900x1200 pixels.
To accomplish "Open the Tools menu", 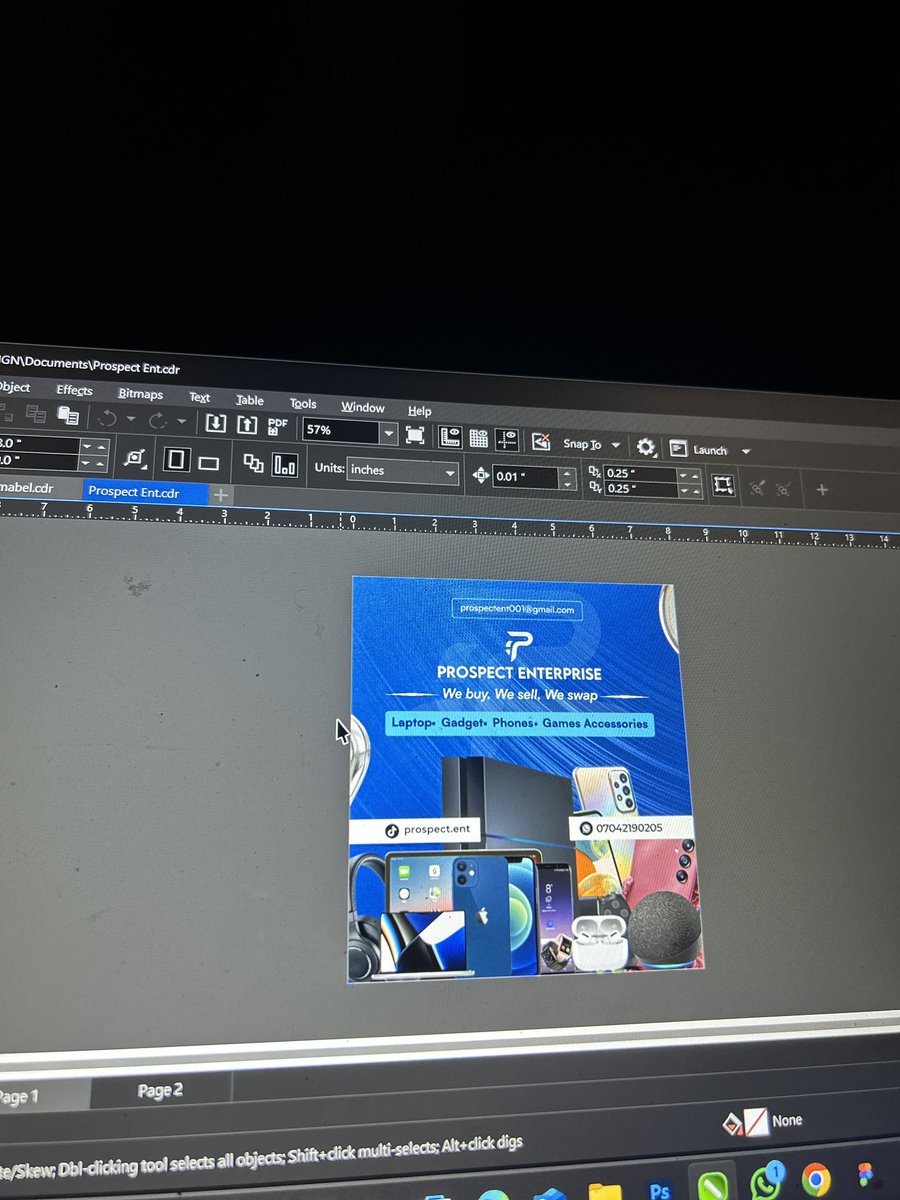I will click(x=303, y=403).
